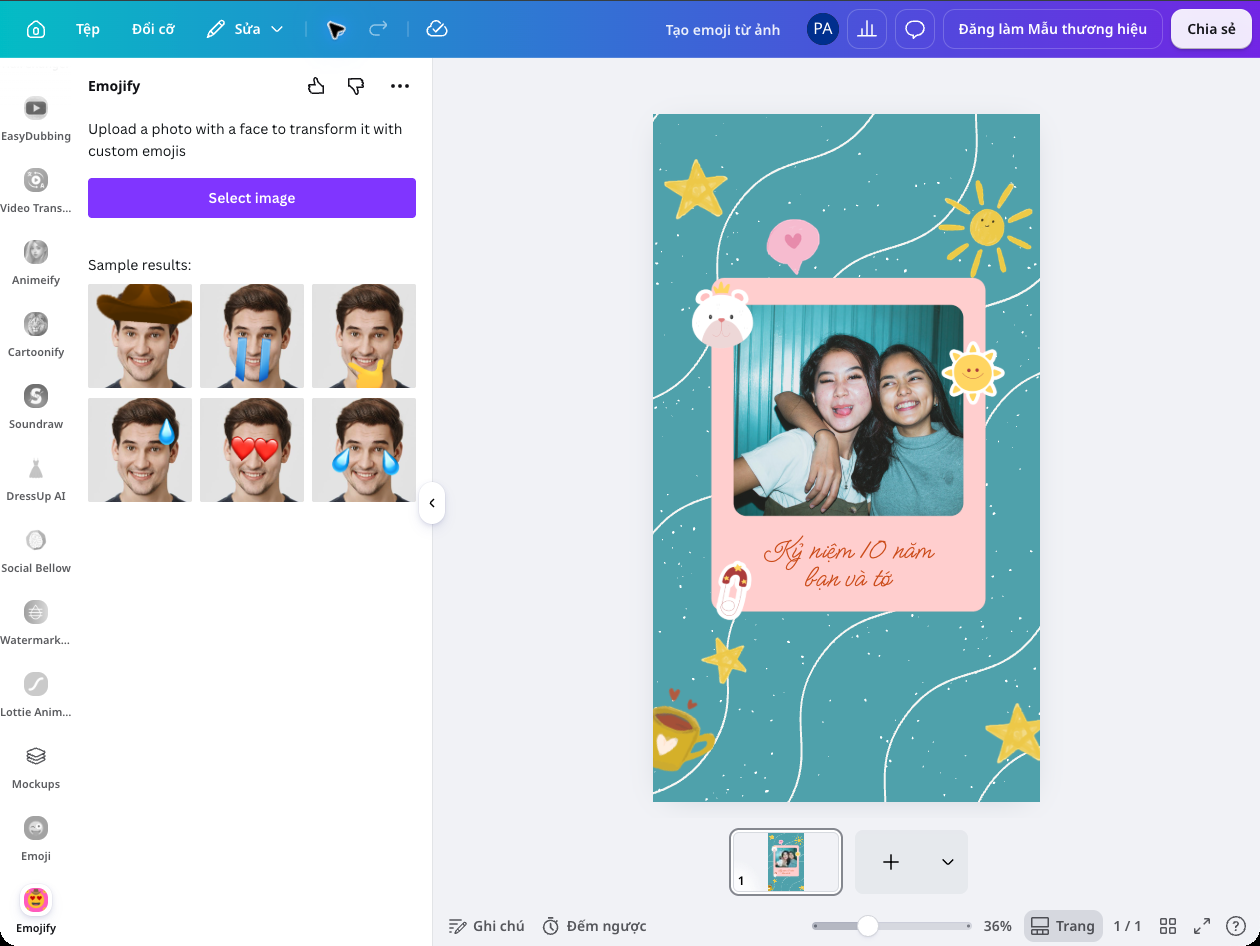Click the Chia sẻ share button
Screen dimensions: 1260x946
pyautogui.click(x=1211, y=29)
